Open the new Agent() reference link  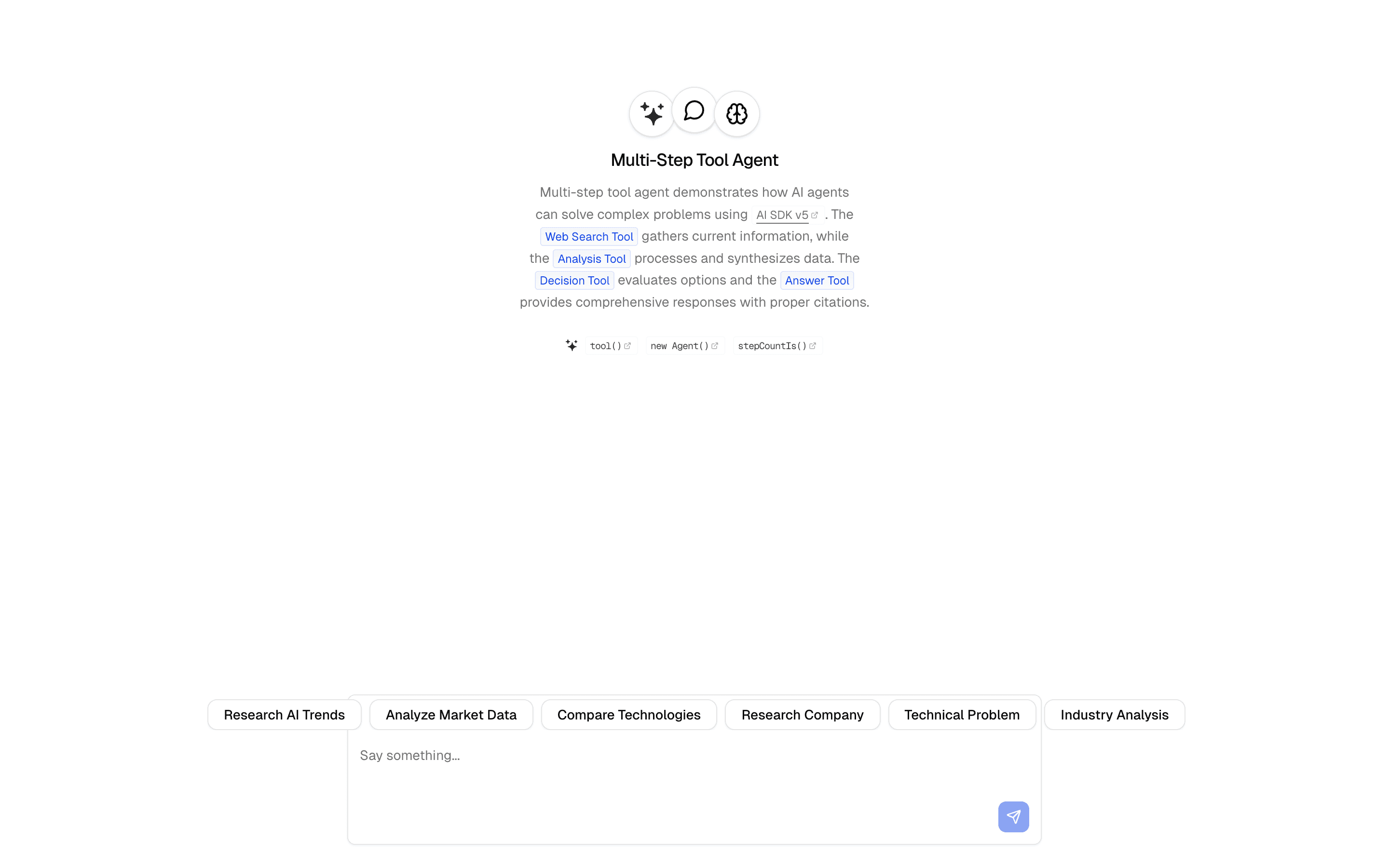680,346
